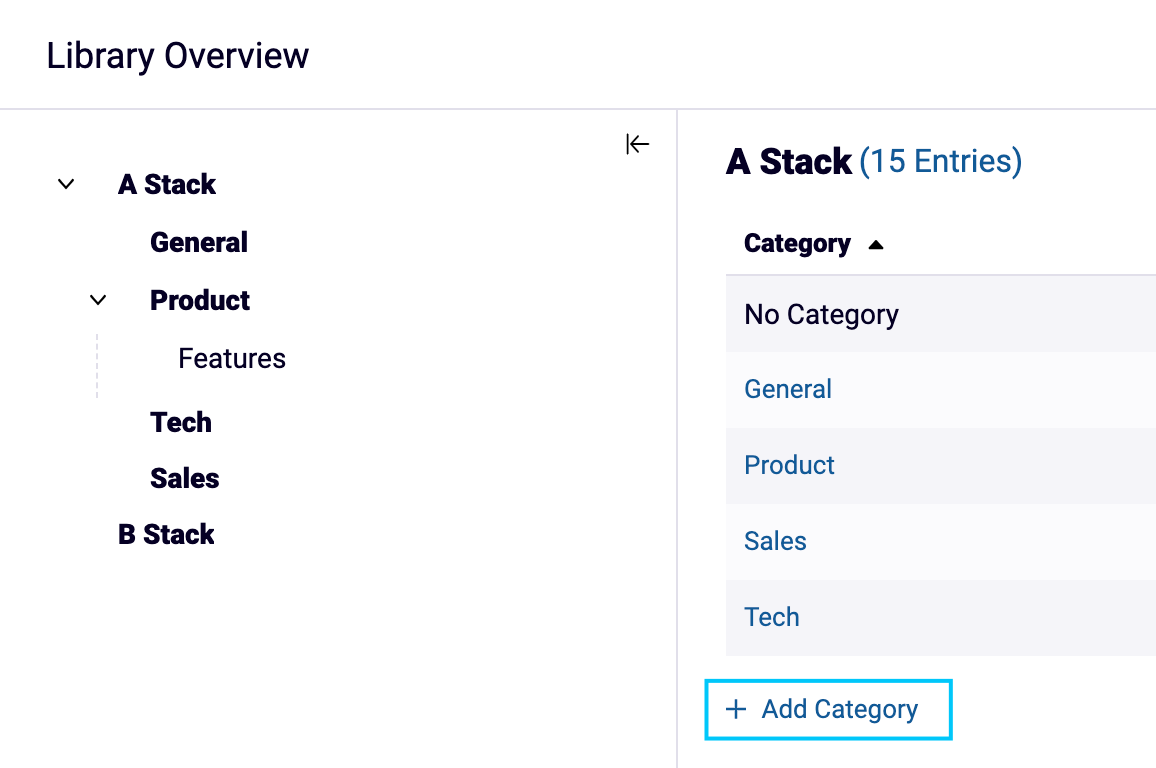This screenshot has width=1156, height=768.
Task: Open the General link in the table
Action: point(788,389)
